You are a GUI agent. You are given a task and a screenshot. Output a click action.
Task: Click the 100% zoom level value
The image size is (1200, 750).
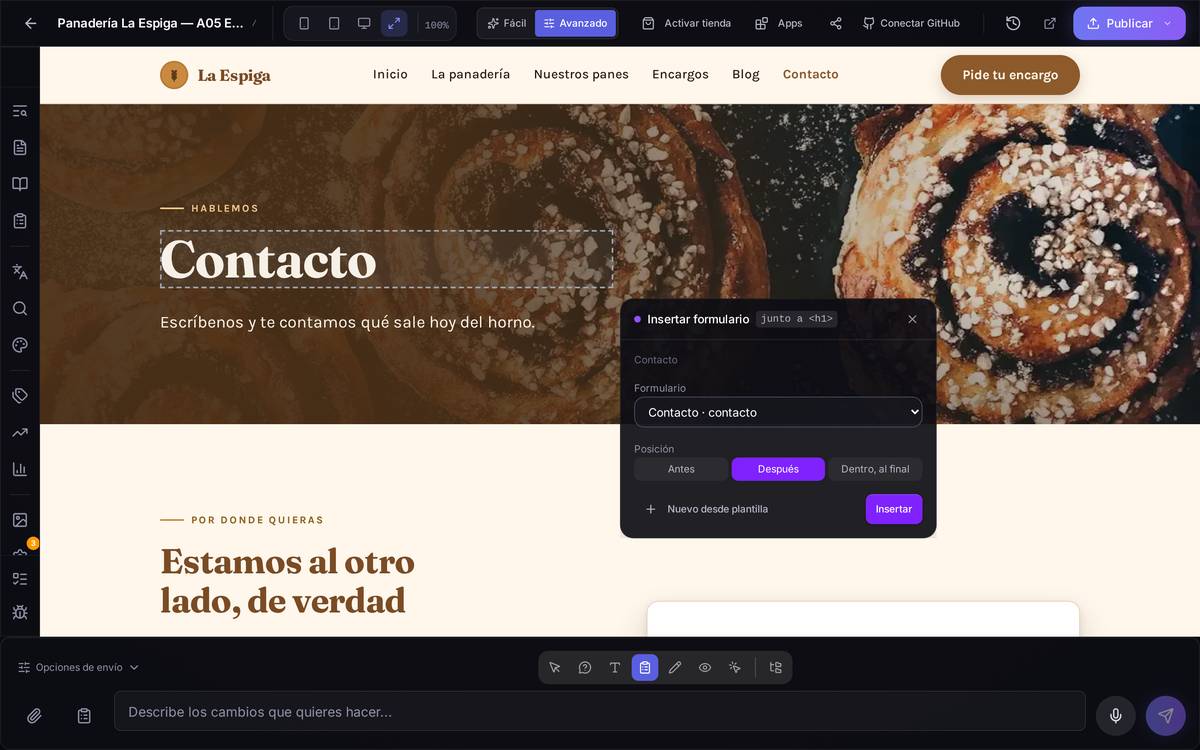pos(436,24)
